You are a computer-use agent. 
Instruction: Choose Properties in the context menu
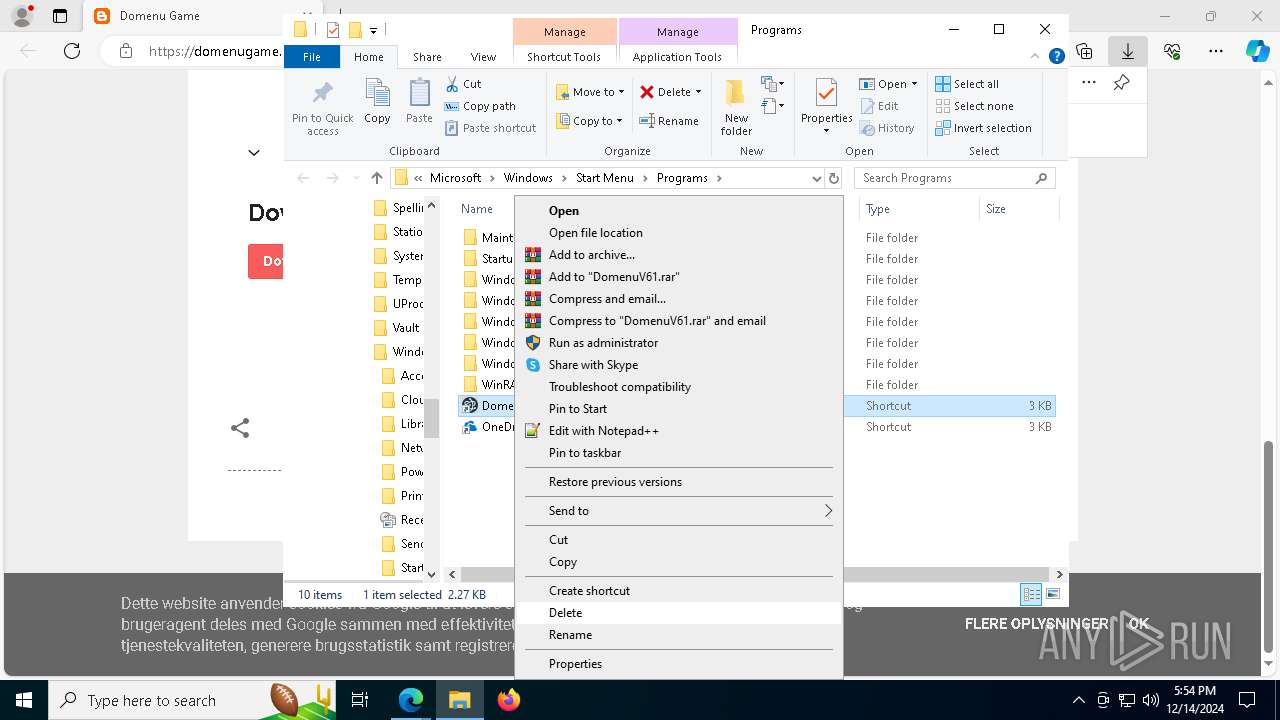point(679,664)
